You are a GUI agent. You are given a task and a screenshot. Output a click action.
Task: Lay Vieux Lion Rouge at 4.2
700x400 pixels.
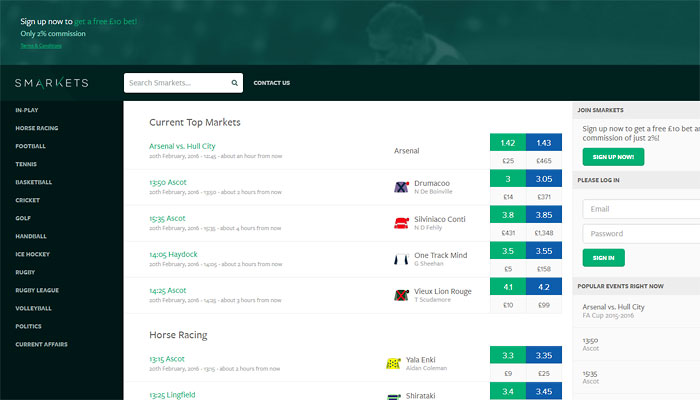[544, 287]
